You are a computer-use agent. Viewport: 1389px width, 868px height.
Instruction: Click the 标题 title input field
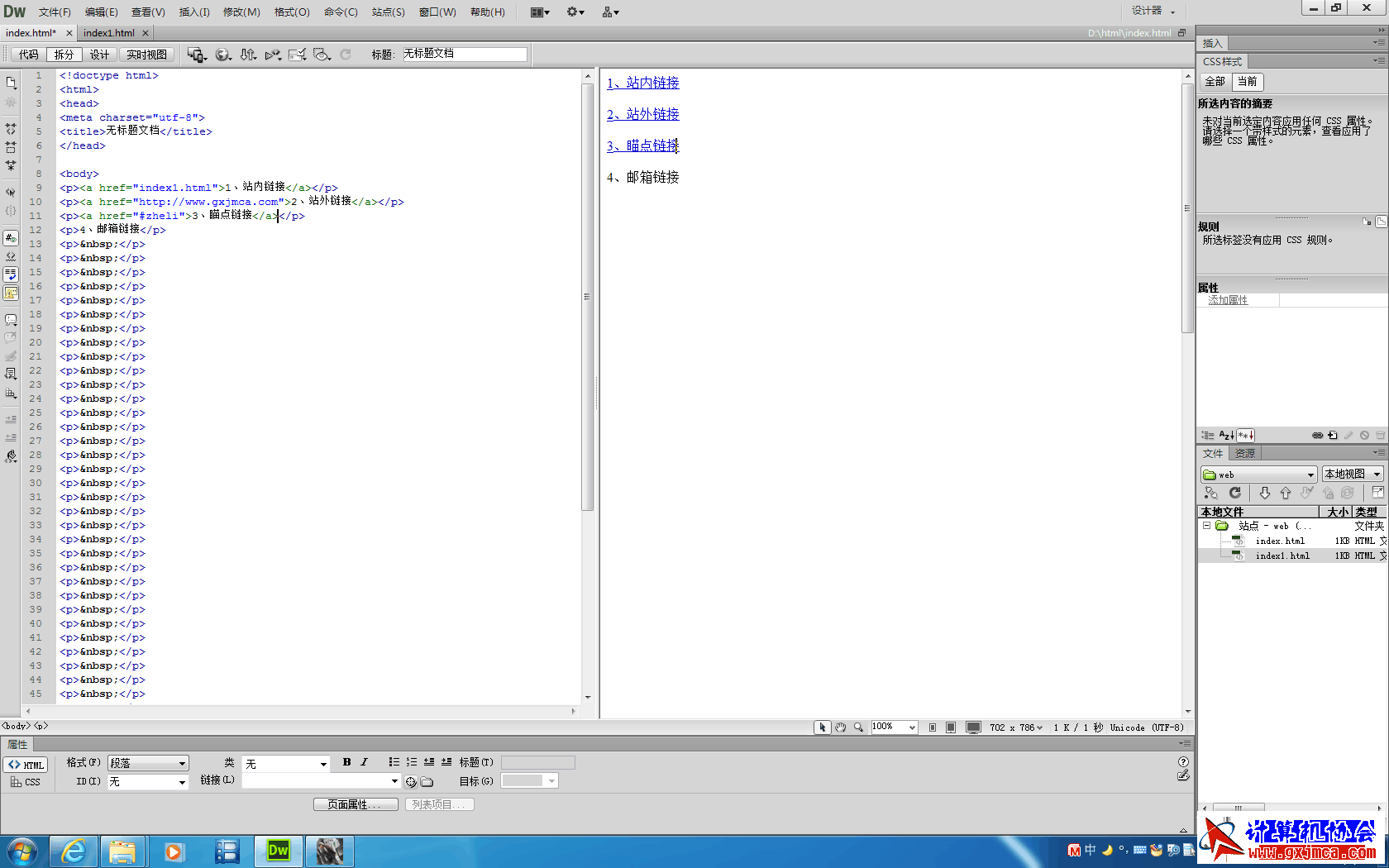465,54
